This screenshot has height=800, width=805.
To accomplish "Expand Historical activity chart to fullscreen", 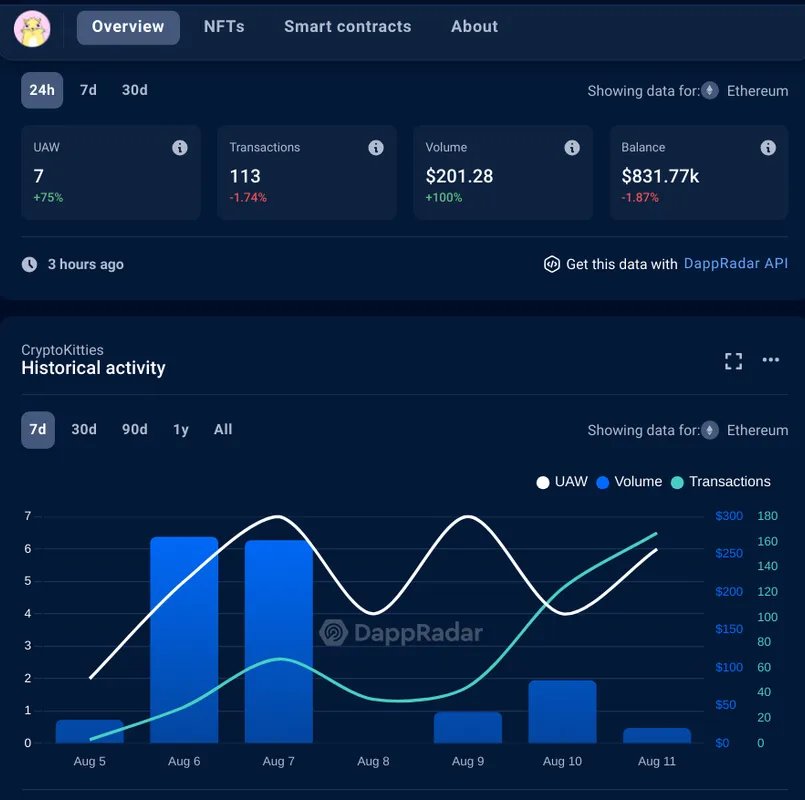I will pyautogui.click(x=733, y=361).
